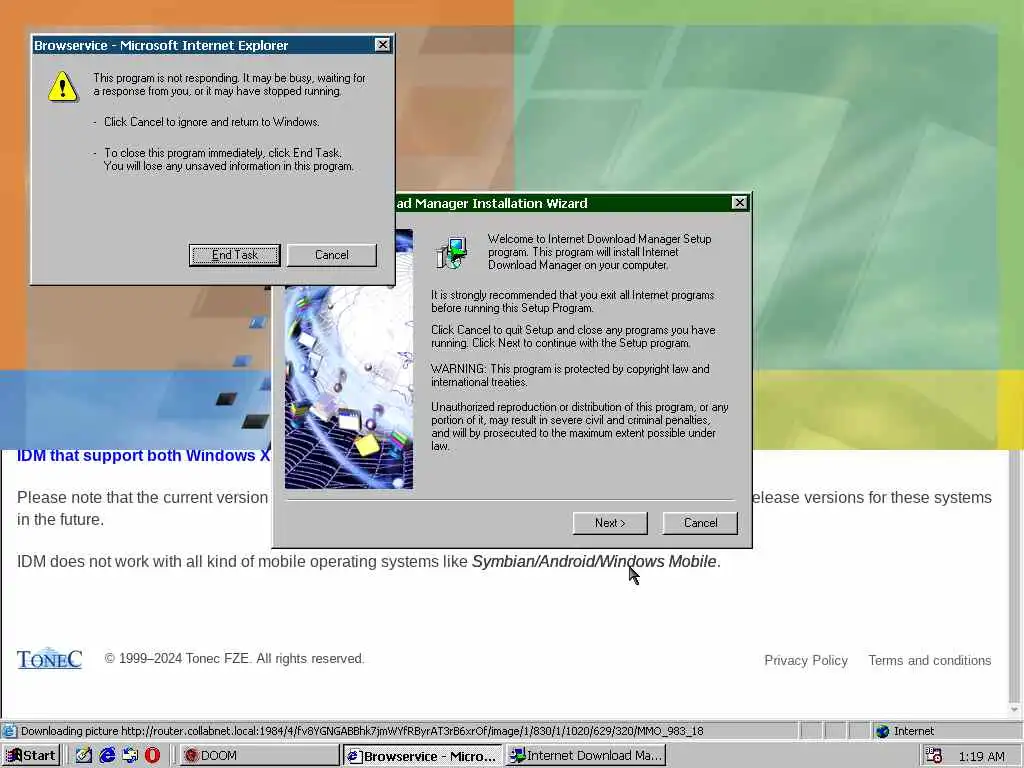Switch to the Browservice taskbar button
Image resolution: width=1024 pixels, height=768 pixels.
[x=423, y=756]
